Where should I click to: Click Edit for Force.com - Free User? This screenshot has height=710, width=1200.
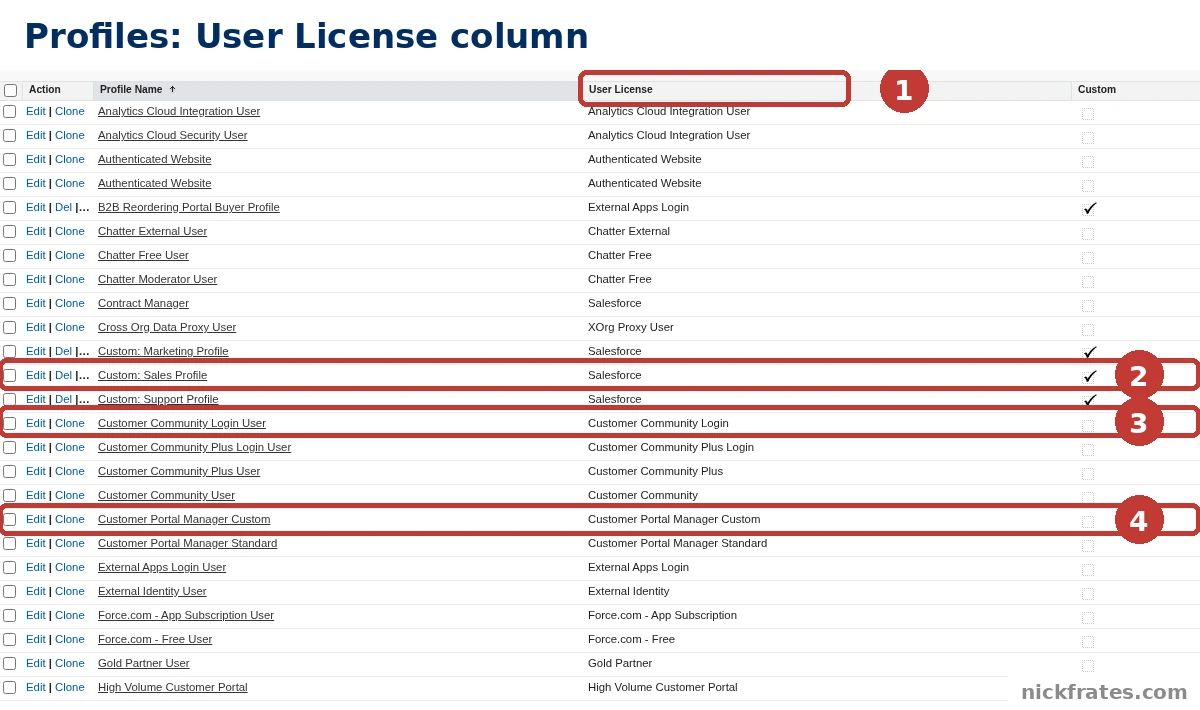pos(36,639)
